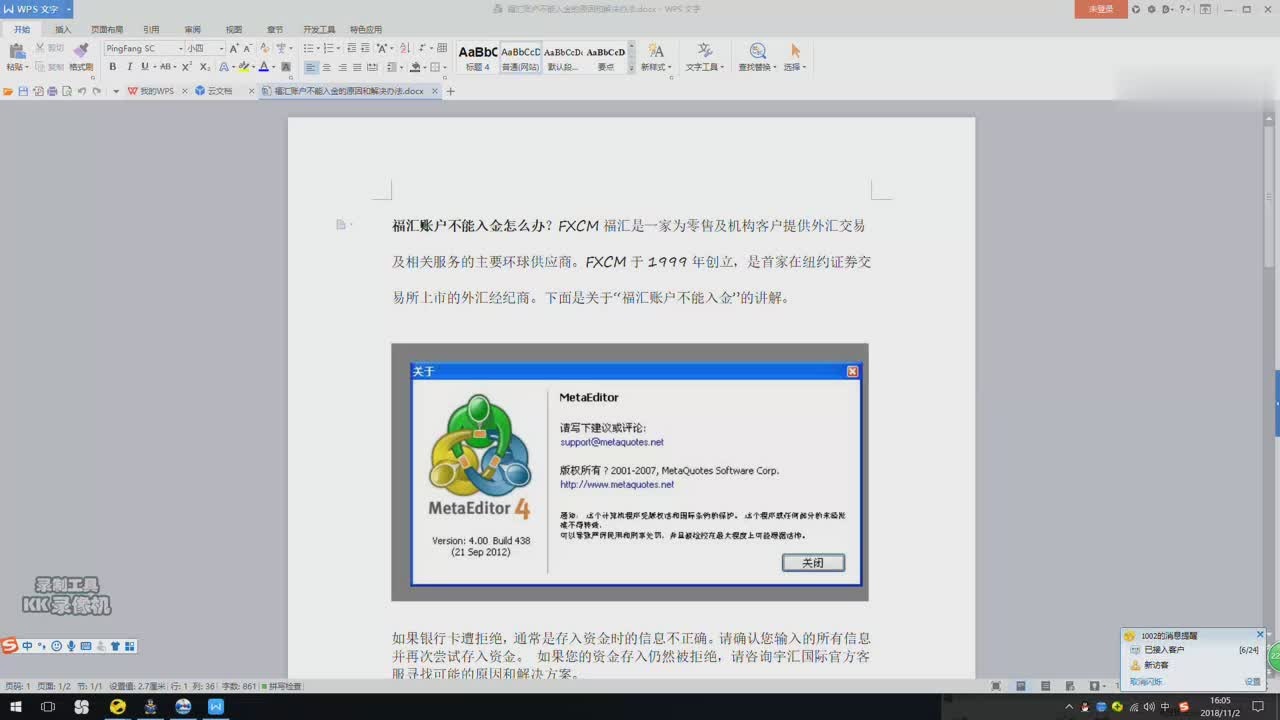
Task: Click the clear formatting icon
Action: tap(265, 48)
